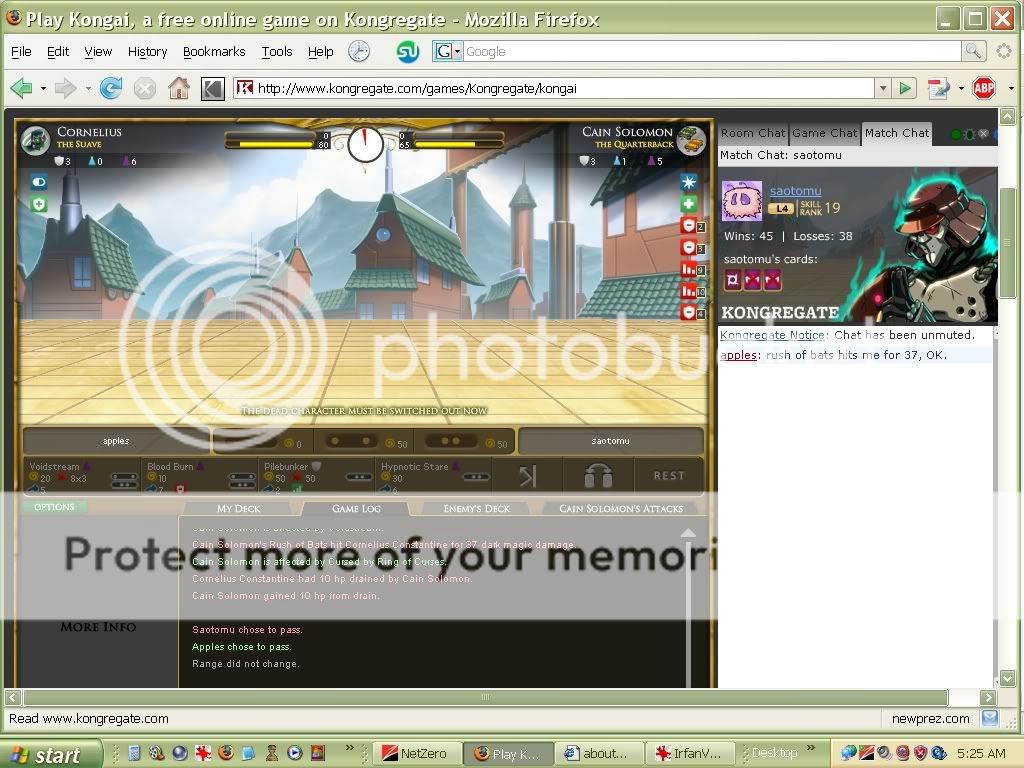This screenshot has width=1024, height=768.
Task: Open the address bar URL dropdown
Action: point(883,88)
